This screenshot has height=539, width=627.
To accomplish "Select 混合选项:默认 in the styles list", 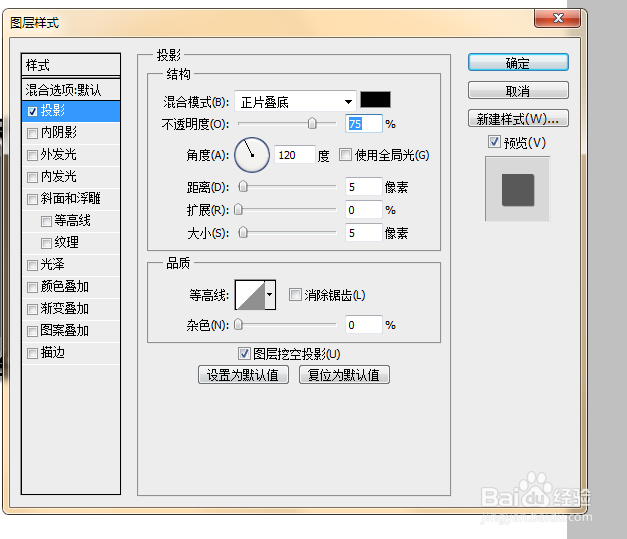I will point(71,90).
